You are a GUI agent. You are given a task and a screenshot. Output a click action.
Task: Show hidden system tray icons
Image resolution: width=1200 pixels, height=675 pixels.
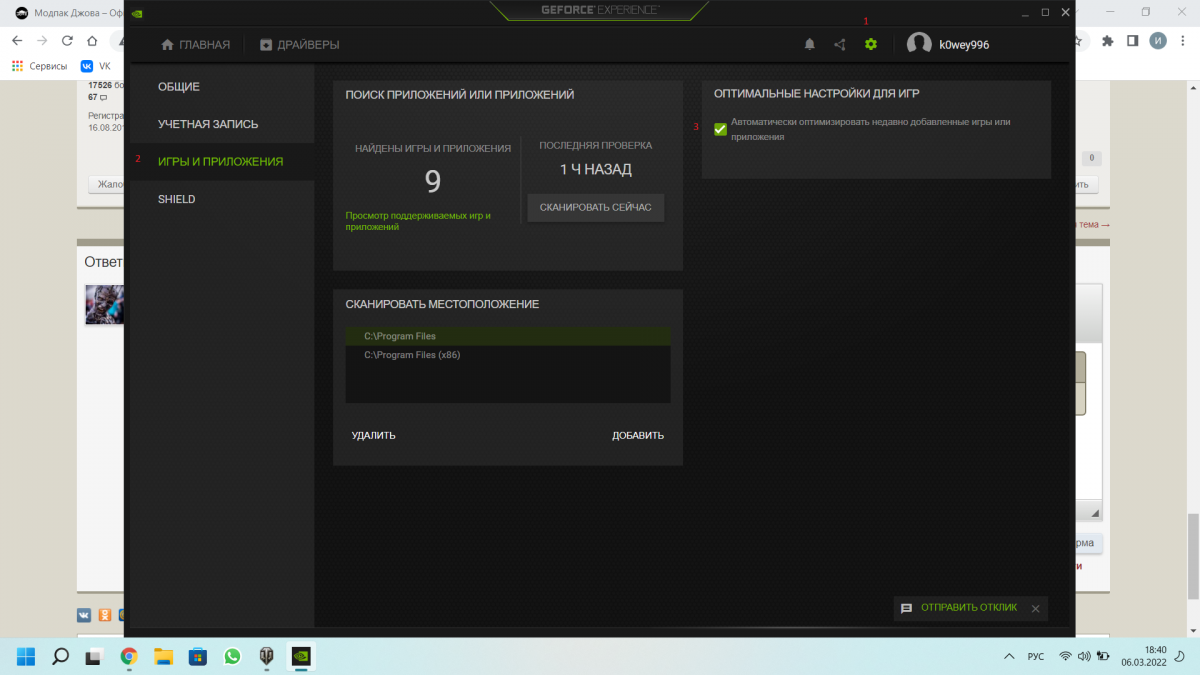tap(1008, 656)
